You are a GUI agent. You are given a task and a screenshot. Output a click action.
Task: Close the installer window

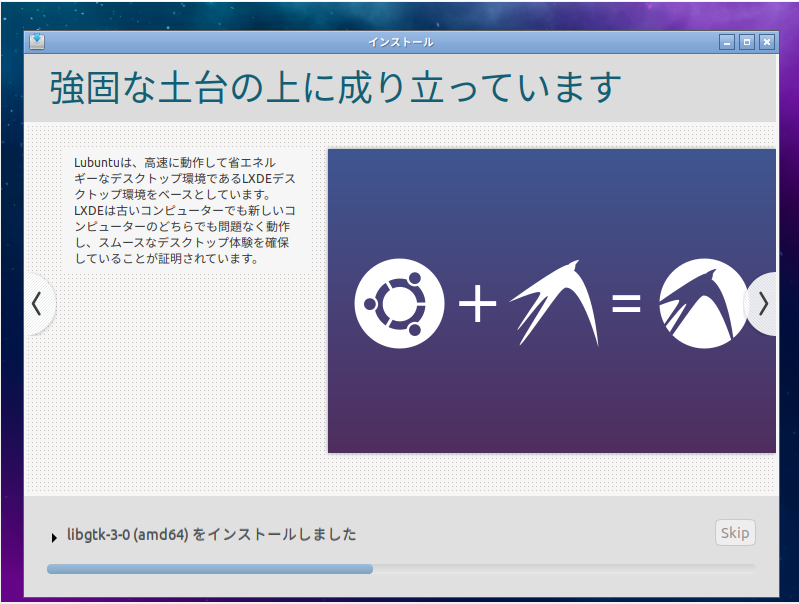[767, 42]
